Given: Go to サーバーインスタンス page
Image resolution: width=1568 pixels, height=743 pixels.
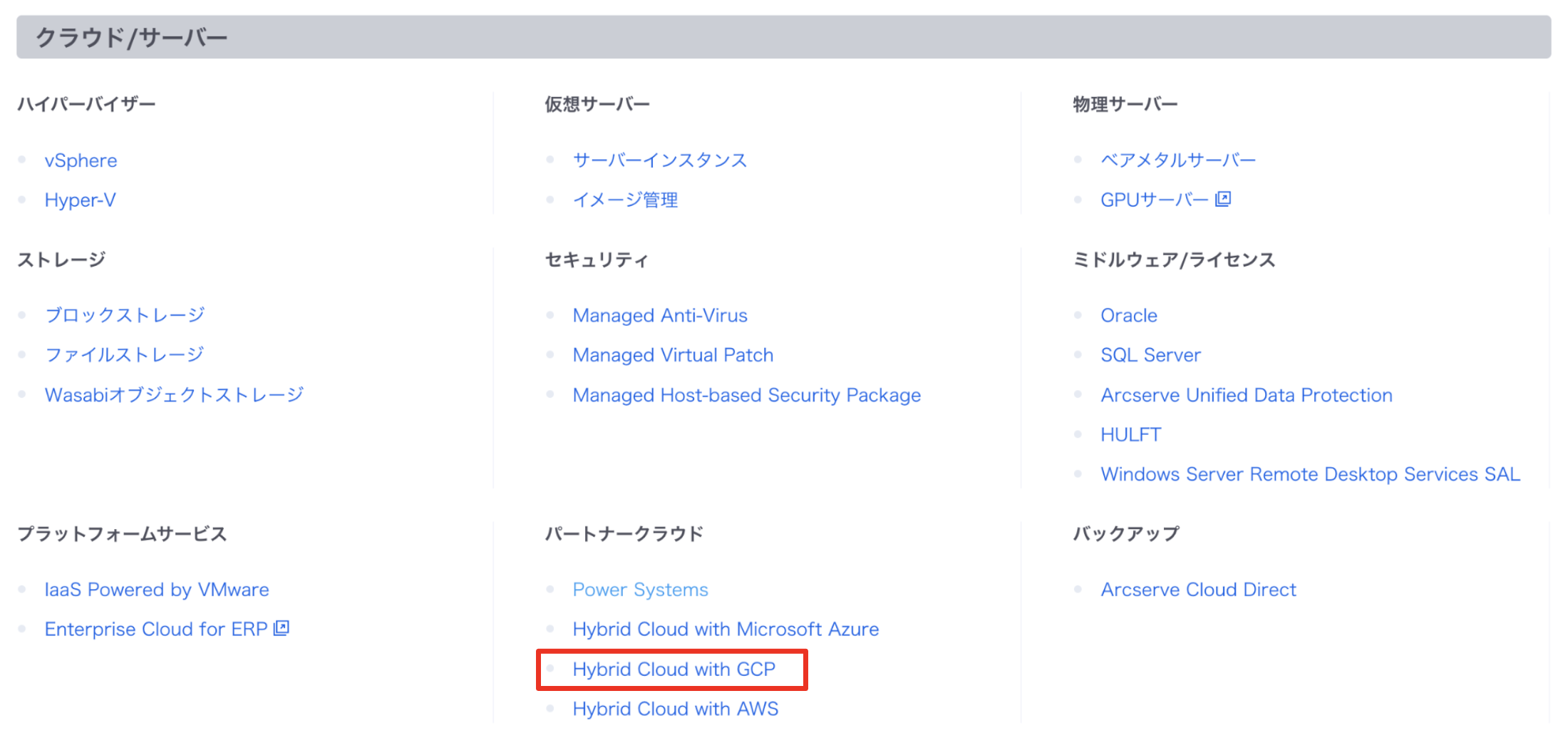Looking at the screenshot, I should pyautogui.click(x=659, y=160).
